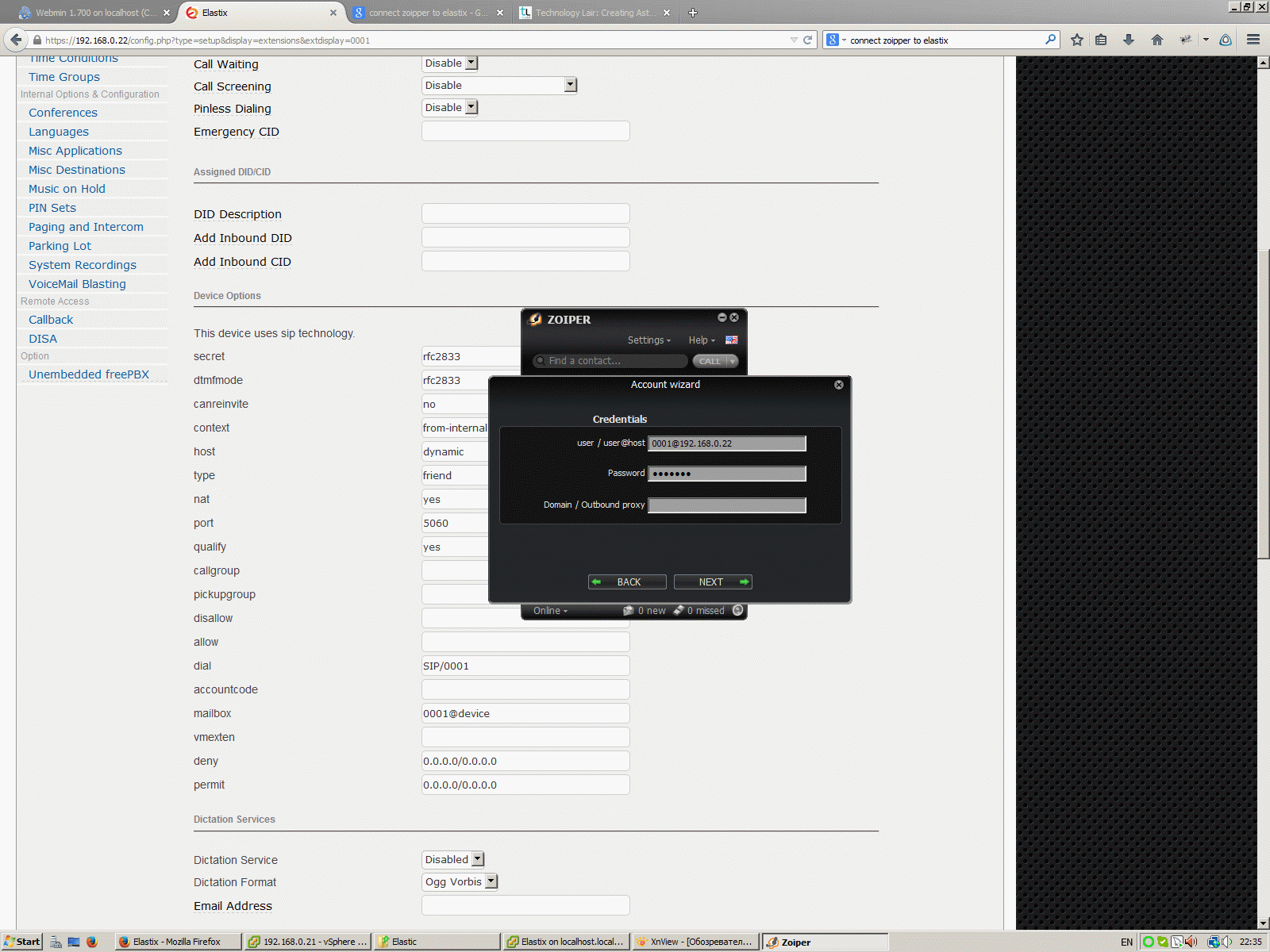Open the Call Waiting dropdown
This screenshot has width=1270, height=952.
[x=450, y=63]
